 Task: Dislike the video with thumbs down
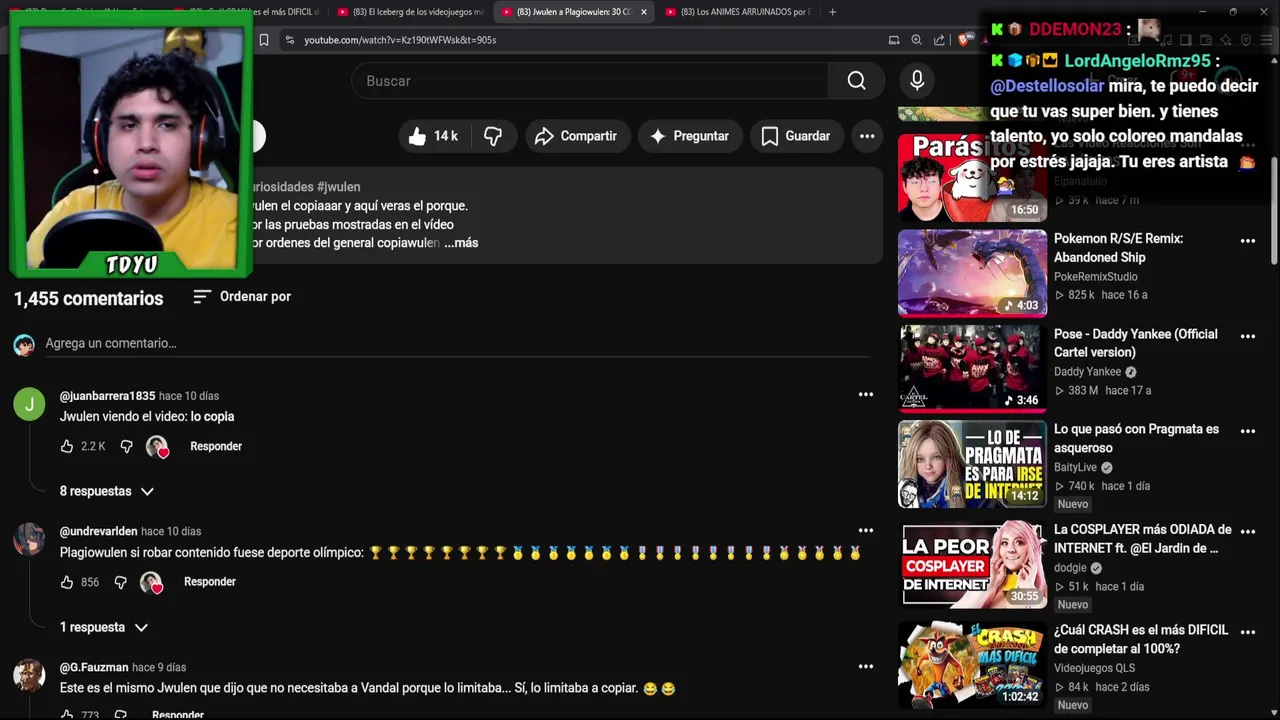click(493, 136)
